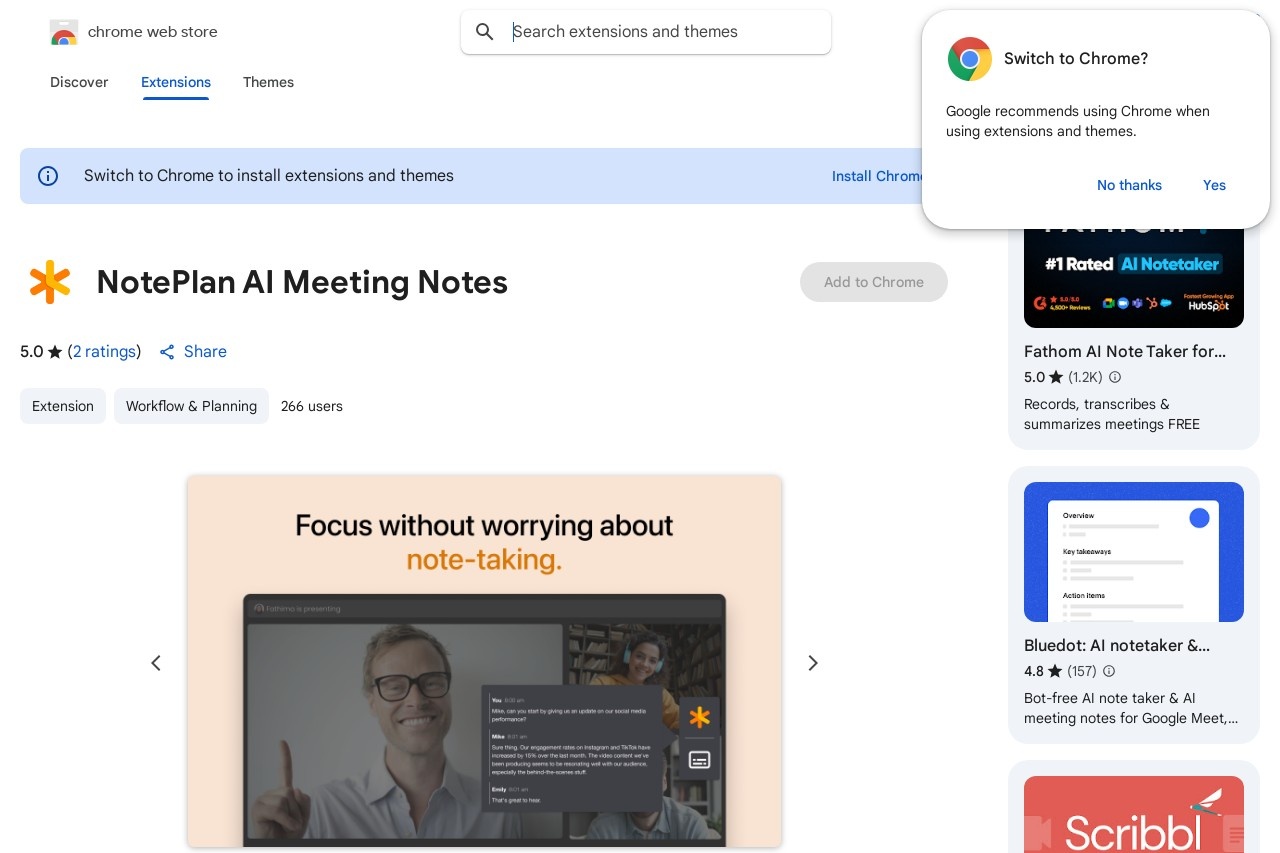Click the Add to Chrome button
1280x853 pixels.
tap(874, 282)
